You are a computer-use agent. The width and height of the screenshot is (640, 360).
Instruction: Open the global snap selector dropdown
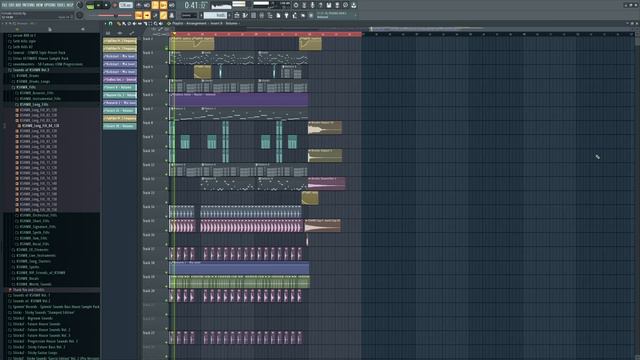189,16
